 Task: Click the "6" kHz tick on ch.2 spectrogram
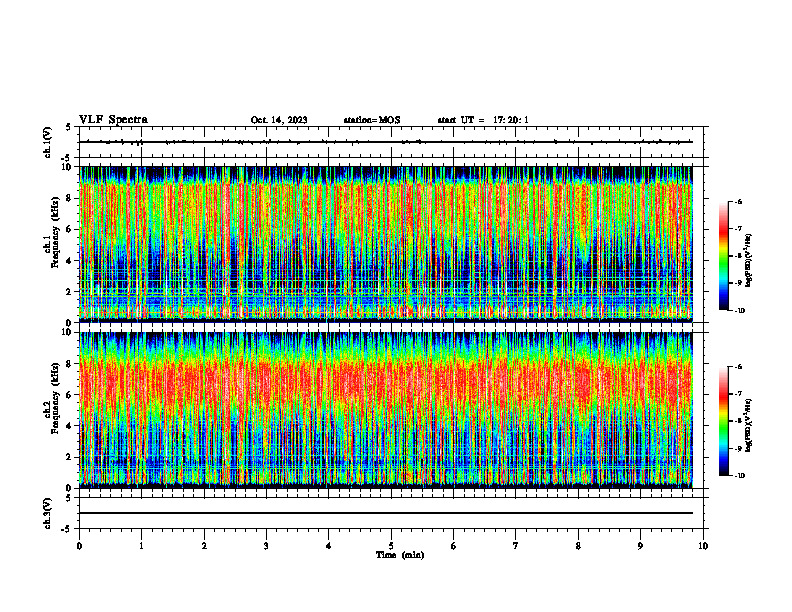(70, 395)
